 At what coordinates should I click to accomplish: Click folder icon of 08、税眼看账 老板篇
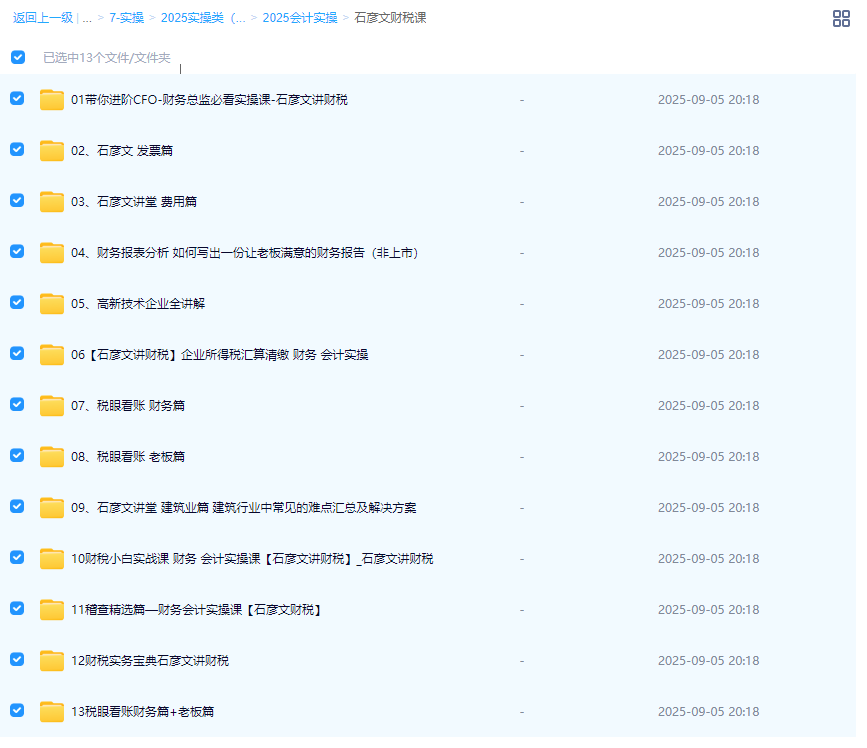(x=51, y=457)
